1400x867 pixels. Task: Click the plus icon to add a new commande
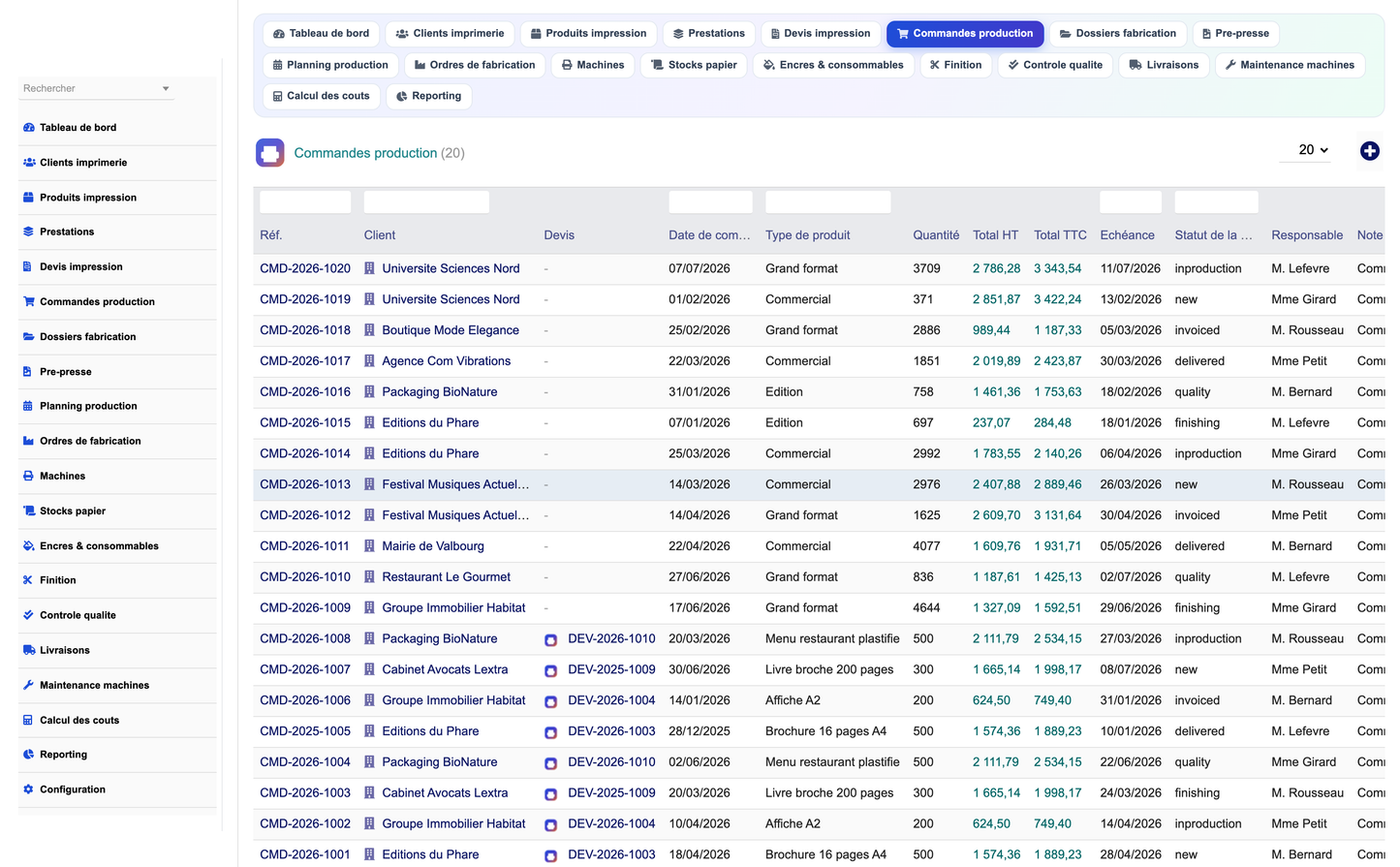1369,151
